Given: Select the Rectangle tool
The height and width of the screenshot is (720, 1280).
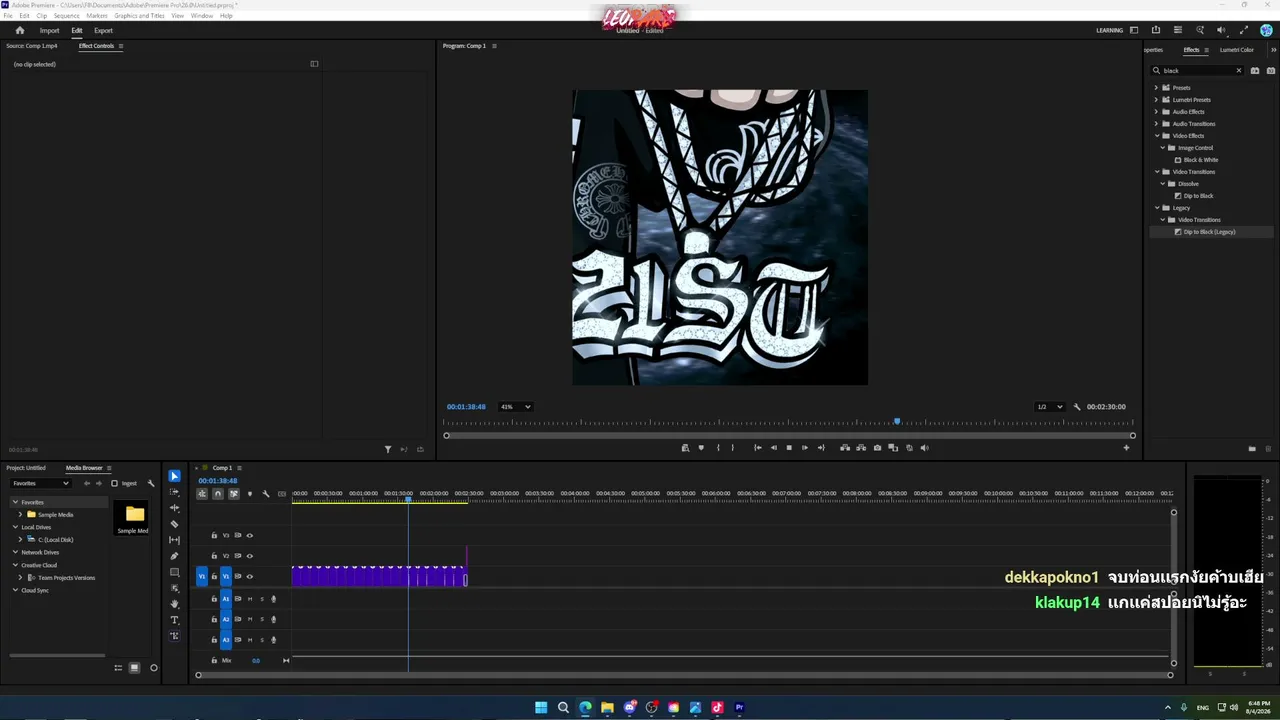Looking at the screenshot, I should click(x=174, y=572).
